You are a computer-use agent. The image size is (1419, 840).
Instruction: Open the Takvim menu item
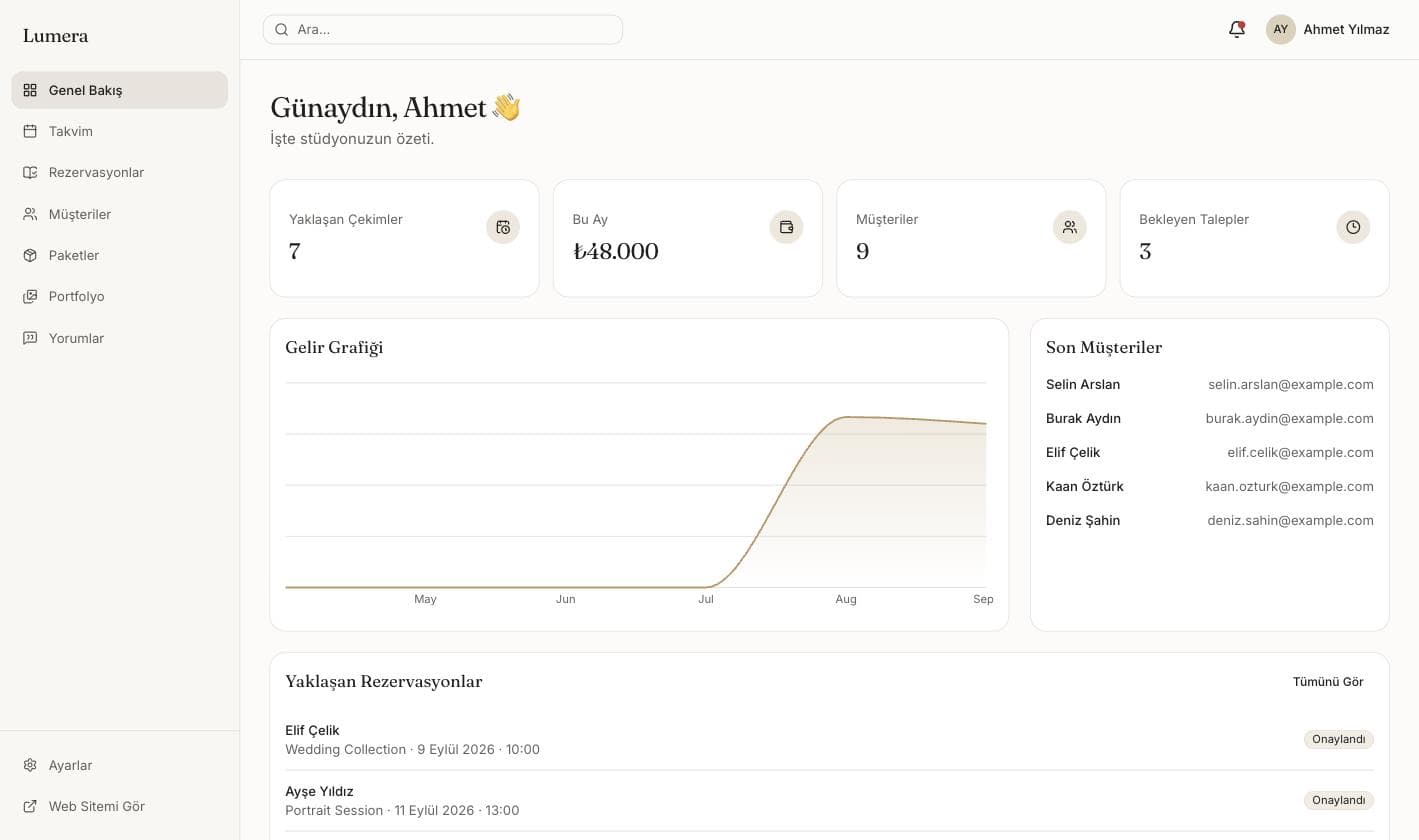120,131
